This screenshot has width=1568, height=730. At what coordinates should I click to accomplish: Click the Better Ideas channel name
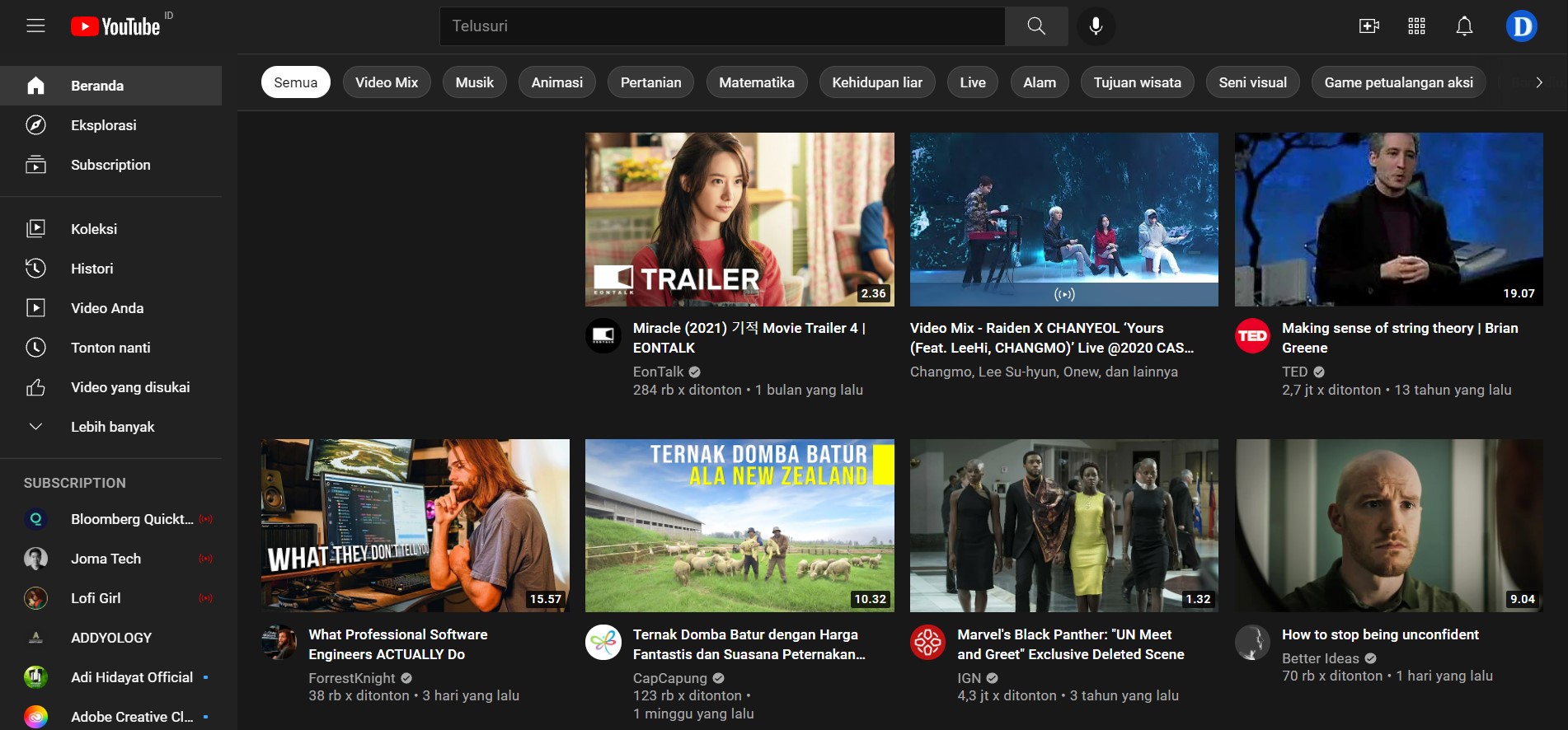1321,658
